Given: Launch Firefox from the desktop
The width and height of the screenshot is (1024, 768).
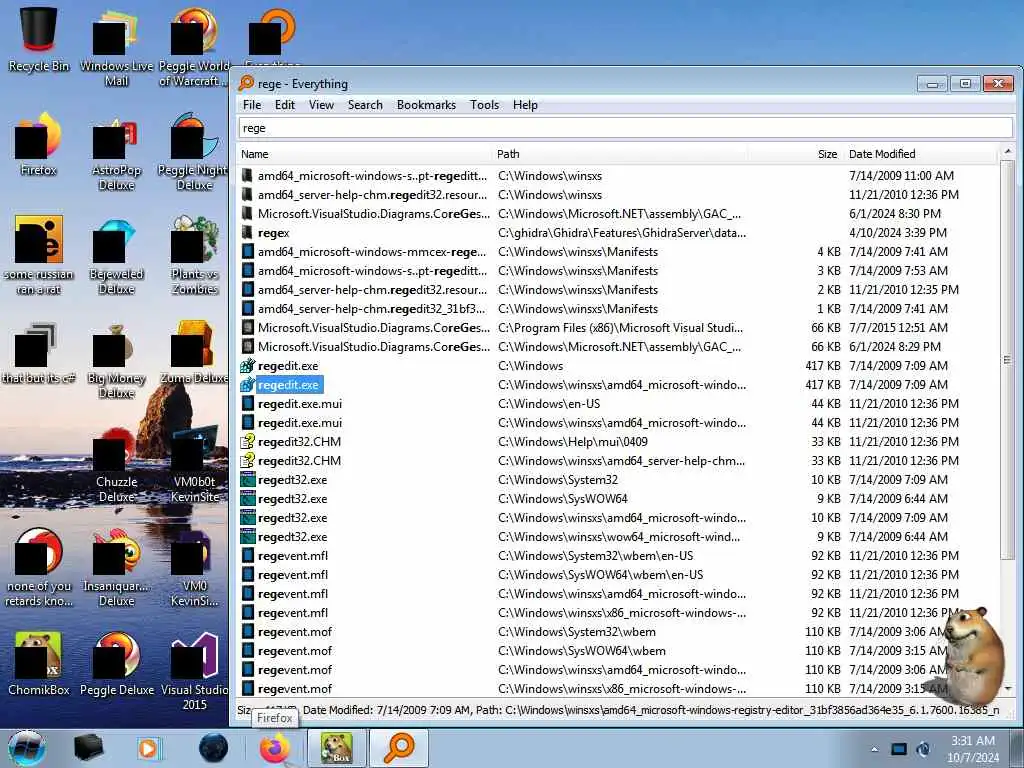Looking at the screenshot, I should pyautogui.click(x=39, y=145).
